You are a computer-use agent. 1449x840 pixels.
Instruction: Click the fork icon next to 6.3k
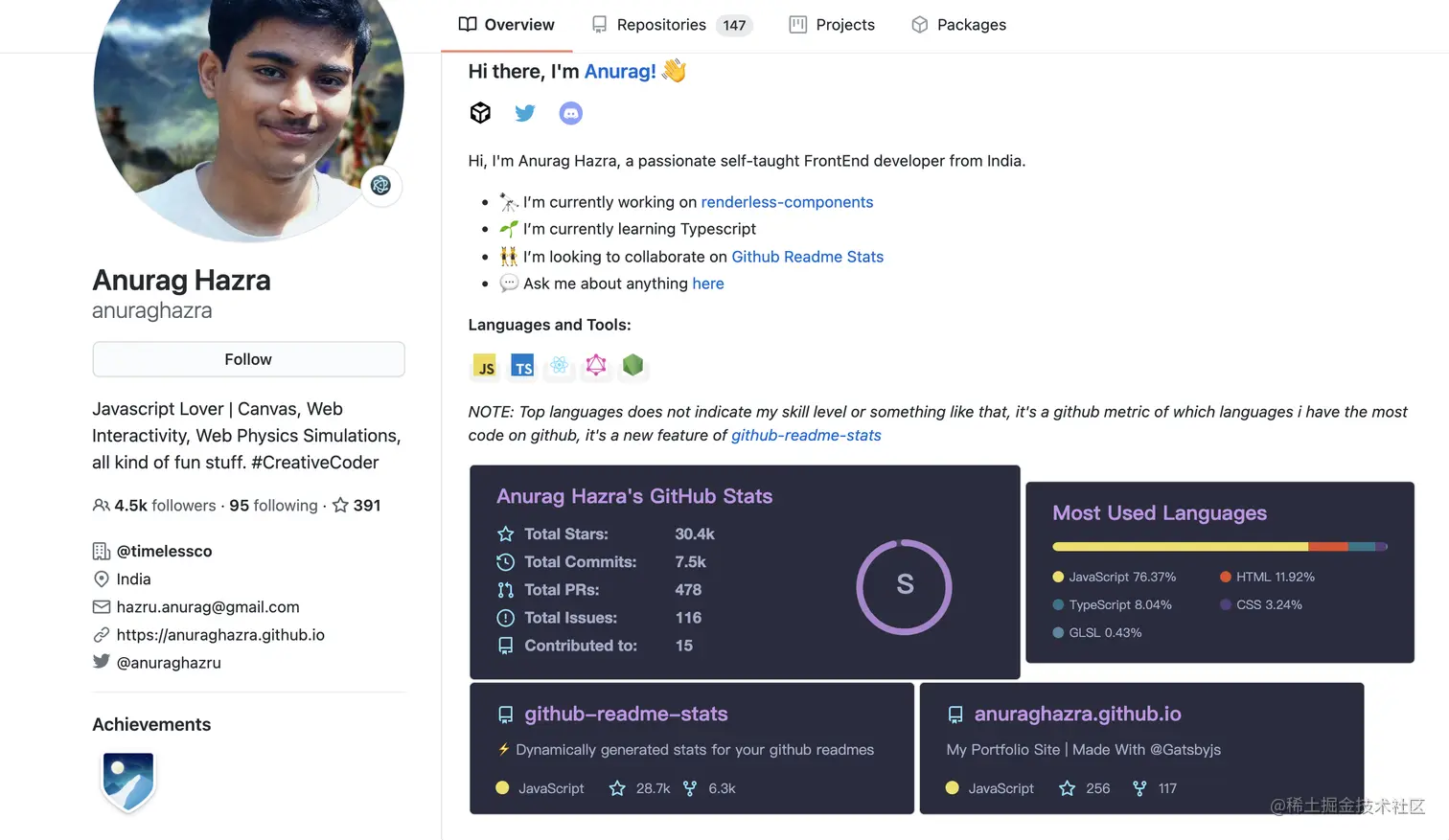tap(690, 788)
